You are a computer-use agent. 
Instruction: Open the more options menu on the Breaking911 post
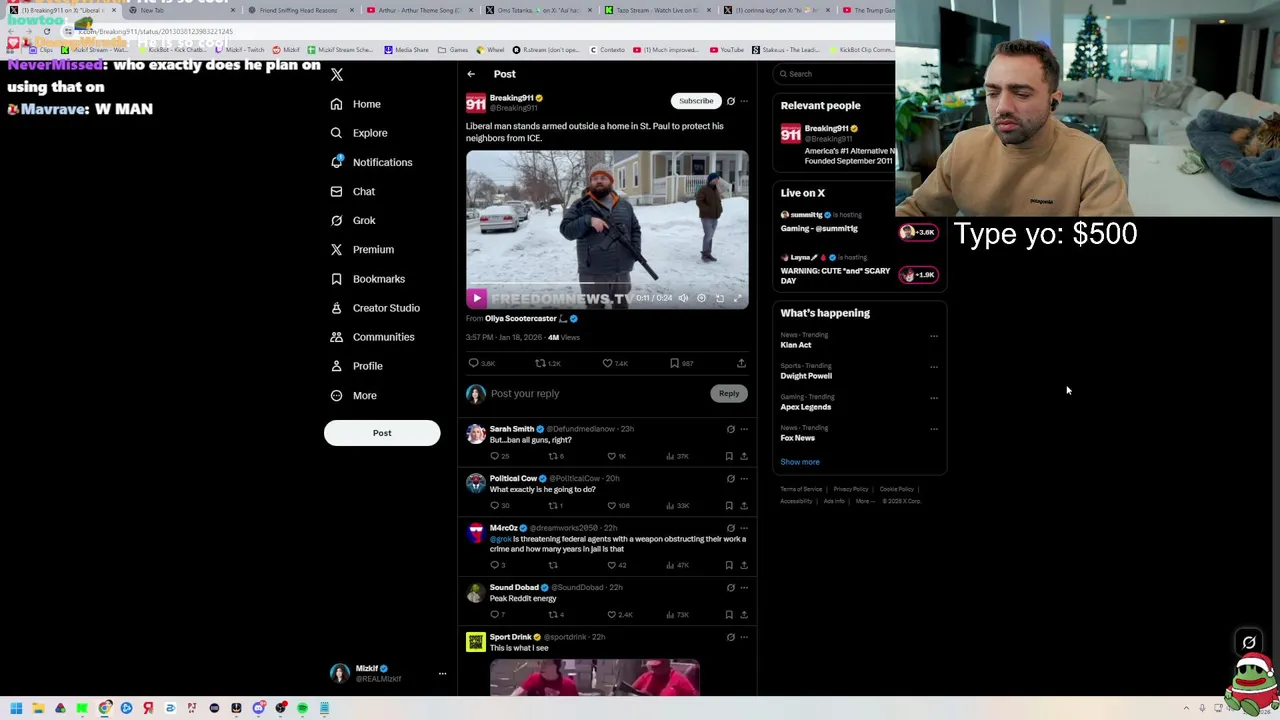(x=744, y=101)
